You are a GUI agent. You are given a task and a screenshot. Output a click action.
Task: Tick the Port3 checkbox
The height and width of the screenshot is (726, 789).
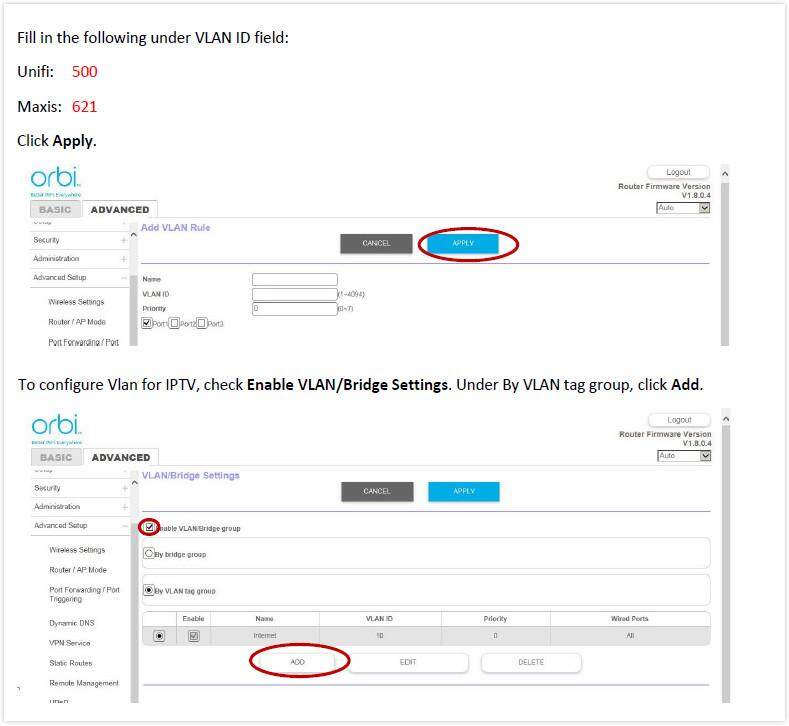coord(202,323)
